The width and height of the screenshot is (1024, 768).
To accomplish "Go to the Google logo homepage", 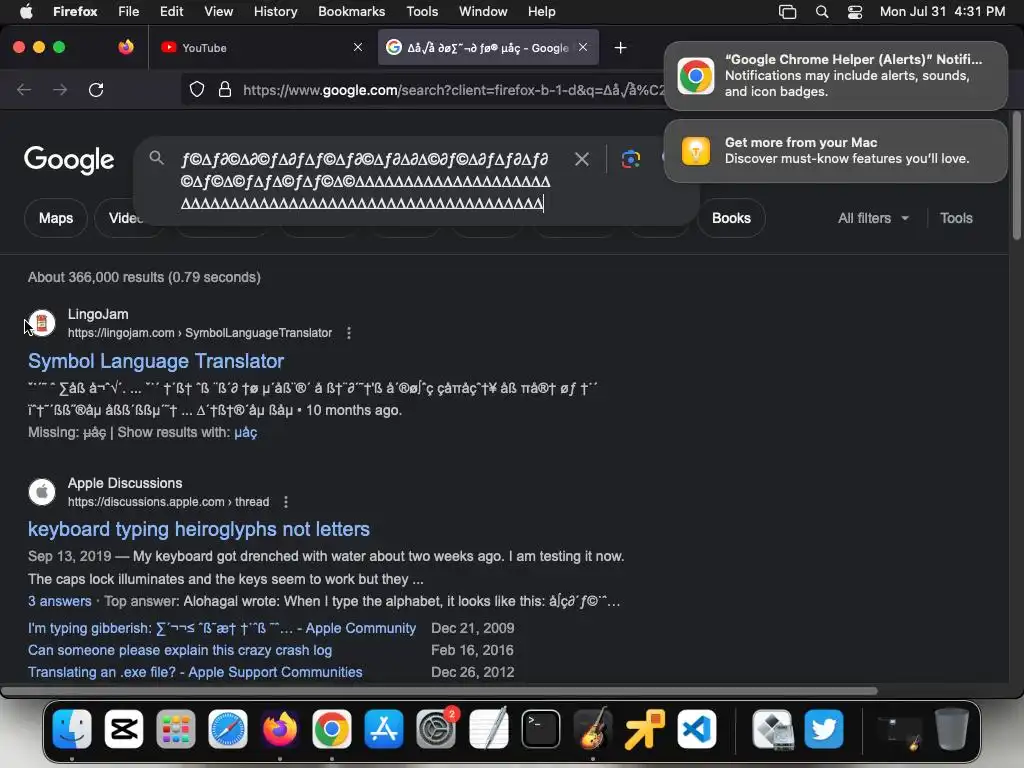I will click(x=69, y=160).
